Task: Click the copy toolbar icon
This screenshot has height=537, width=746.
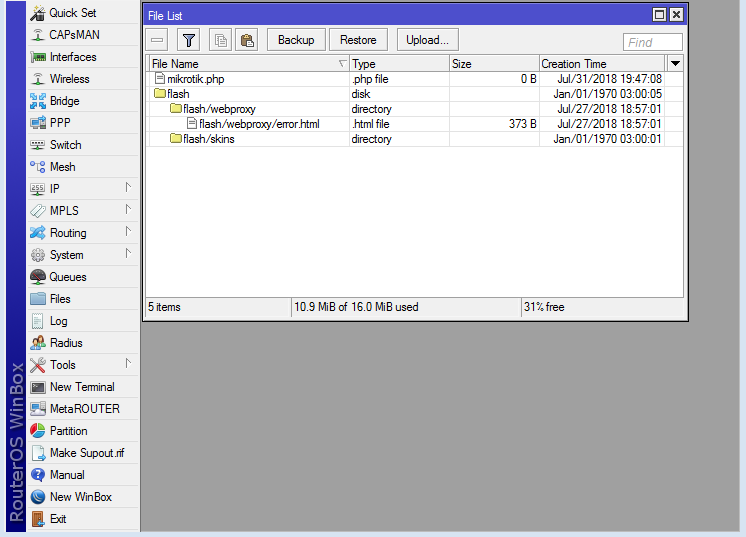Action: 221,40
